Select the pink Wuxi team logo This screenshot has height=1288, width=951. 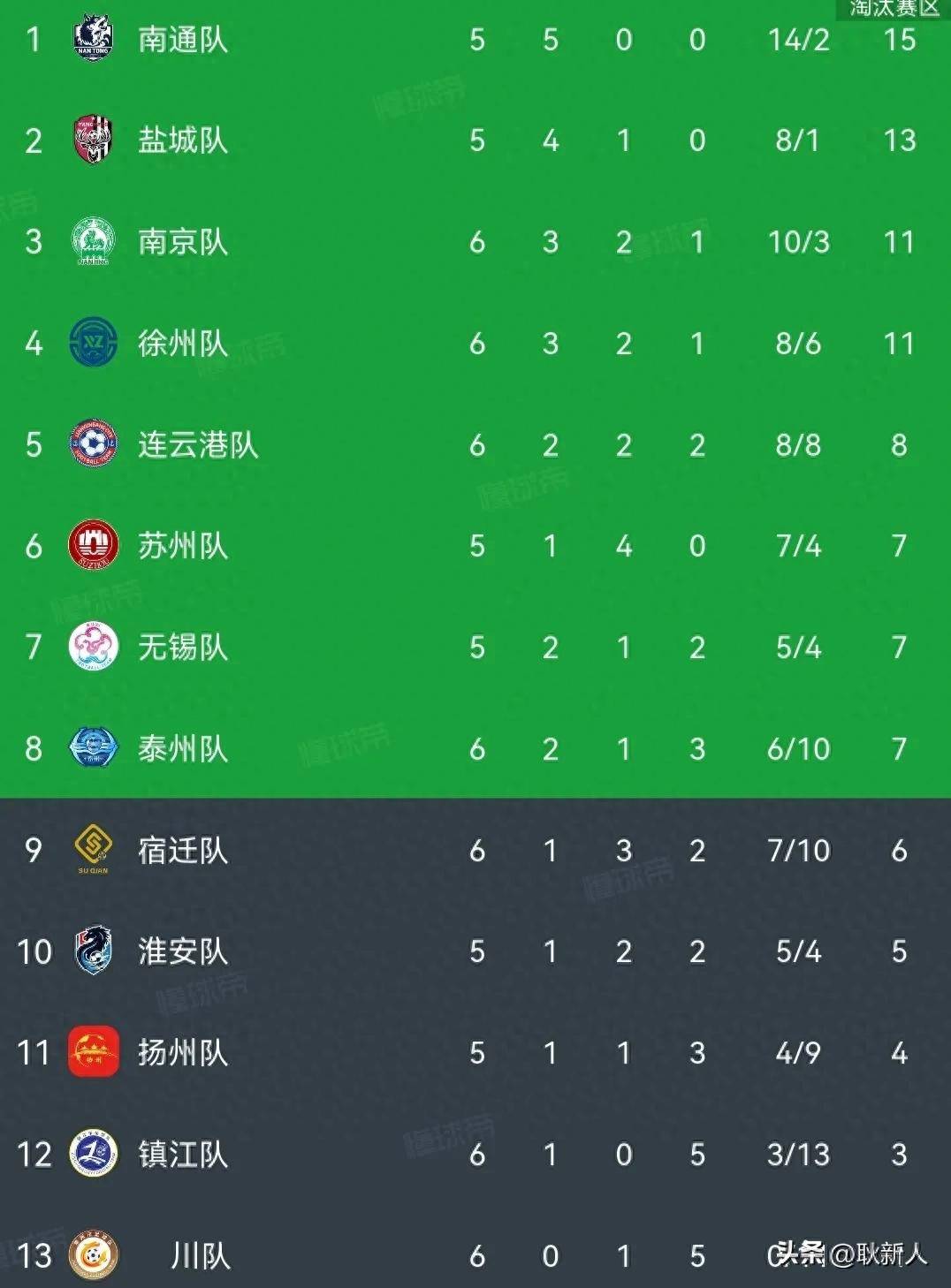[93, 647]
